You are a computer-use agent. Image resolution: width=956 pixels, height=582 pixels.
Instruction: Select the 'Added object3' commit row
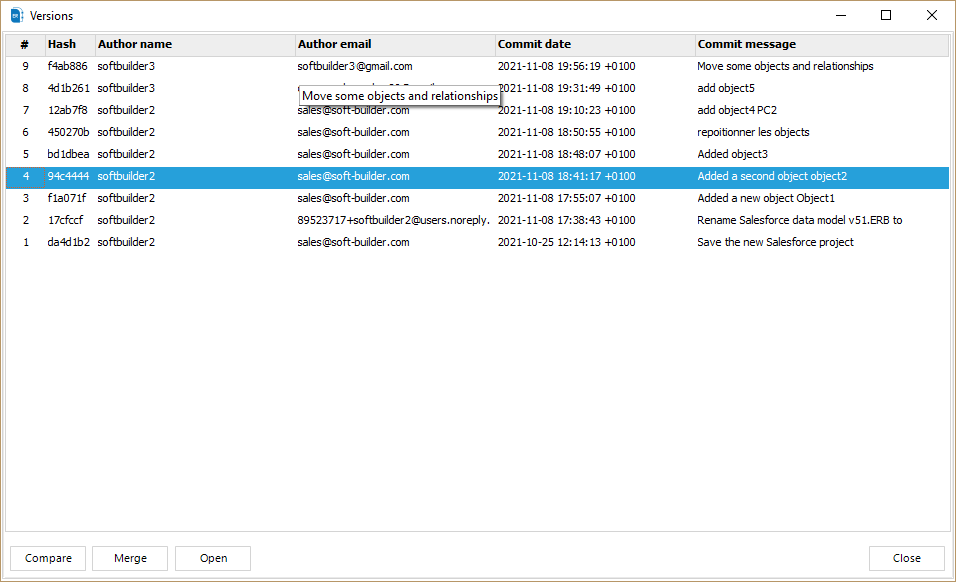[x=732, y=154]
